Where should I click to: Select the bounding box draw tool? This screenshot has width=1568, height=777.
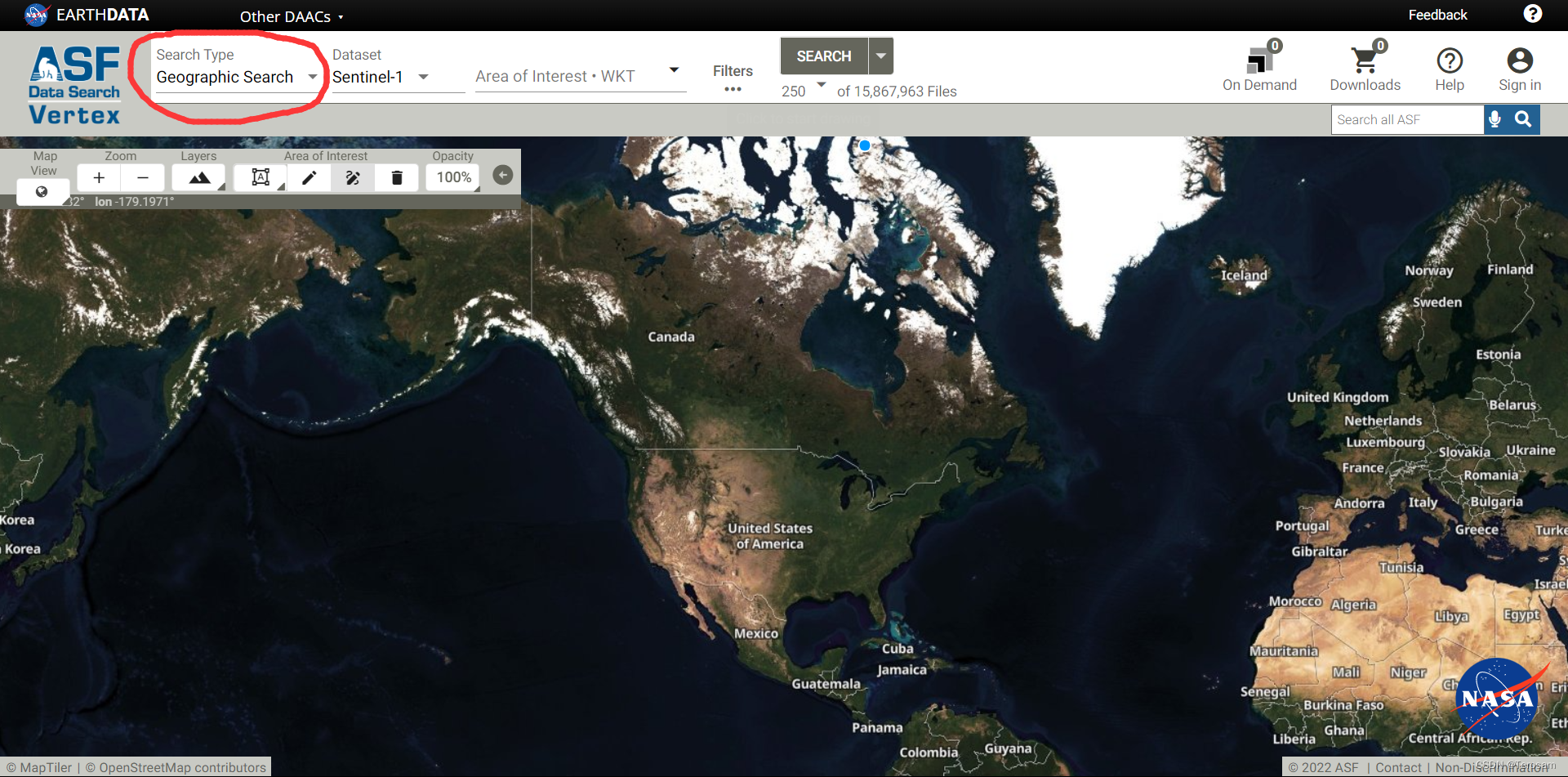click(x=261, y=177)
